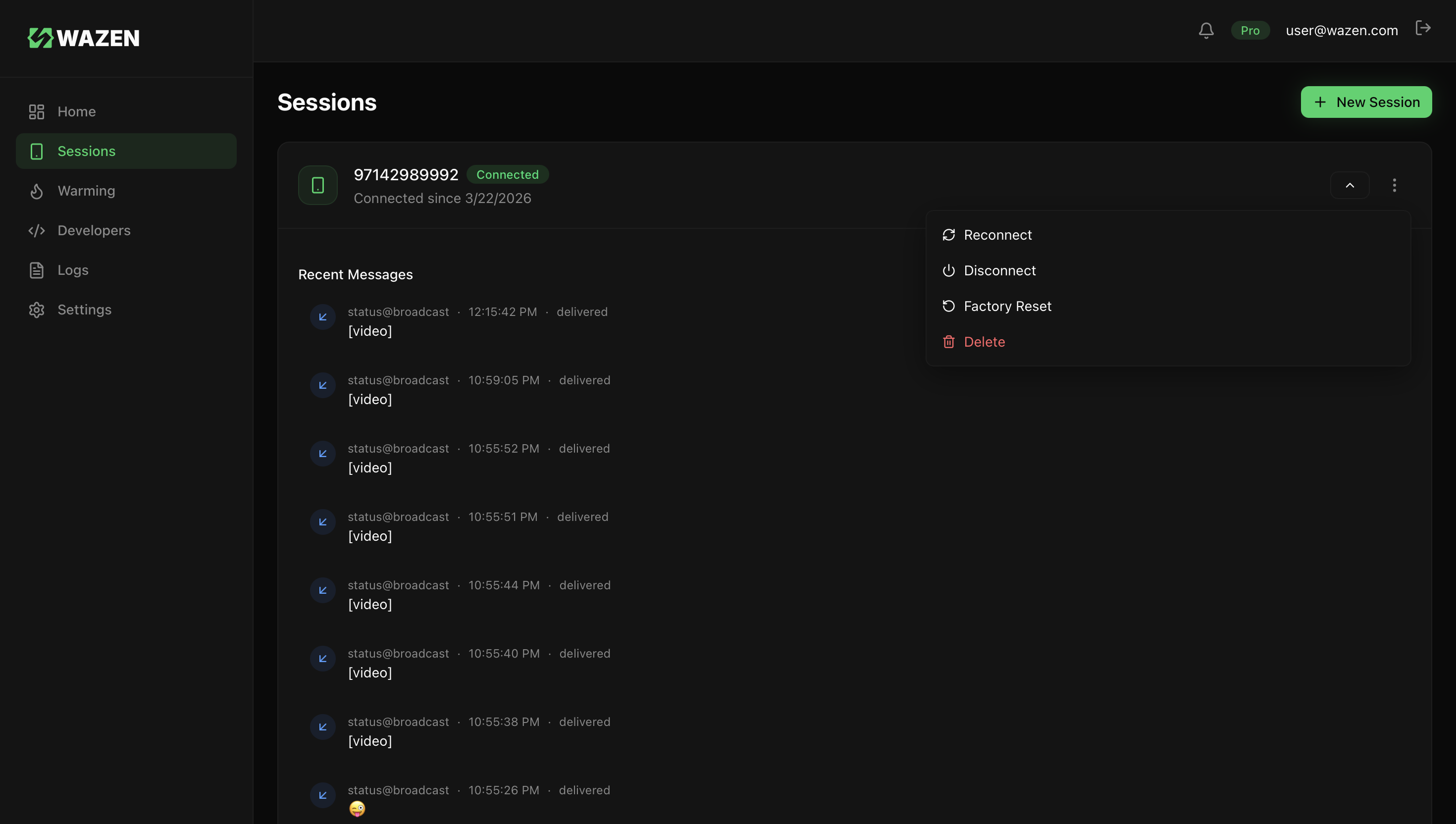Open the session three-dot options menu
This screenshot has width=1456, height=824.
point(1395,185)
